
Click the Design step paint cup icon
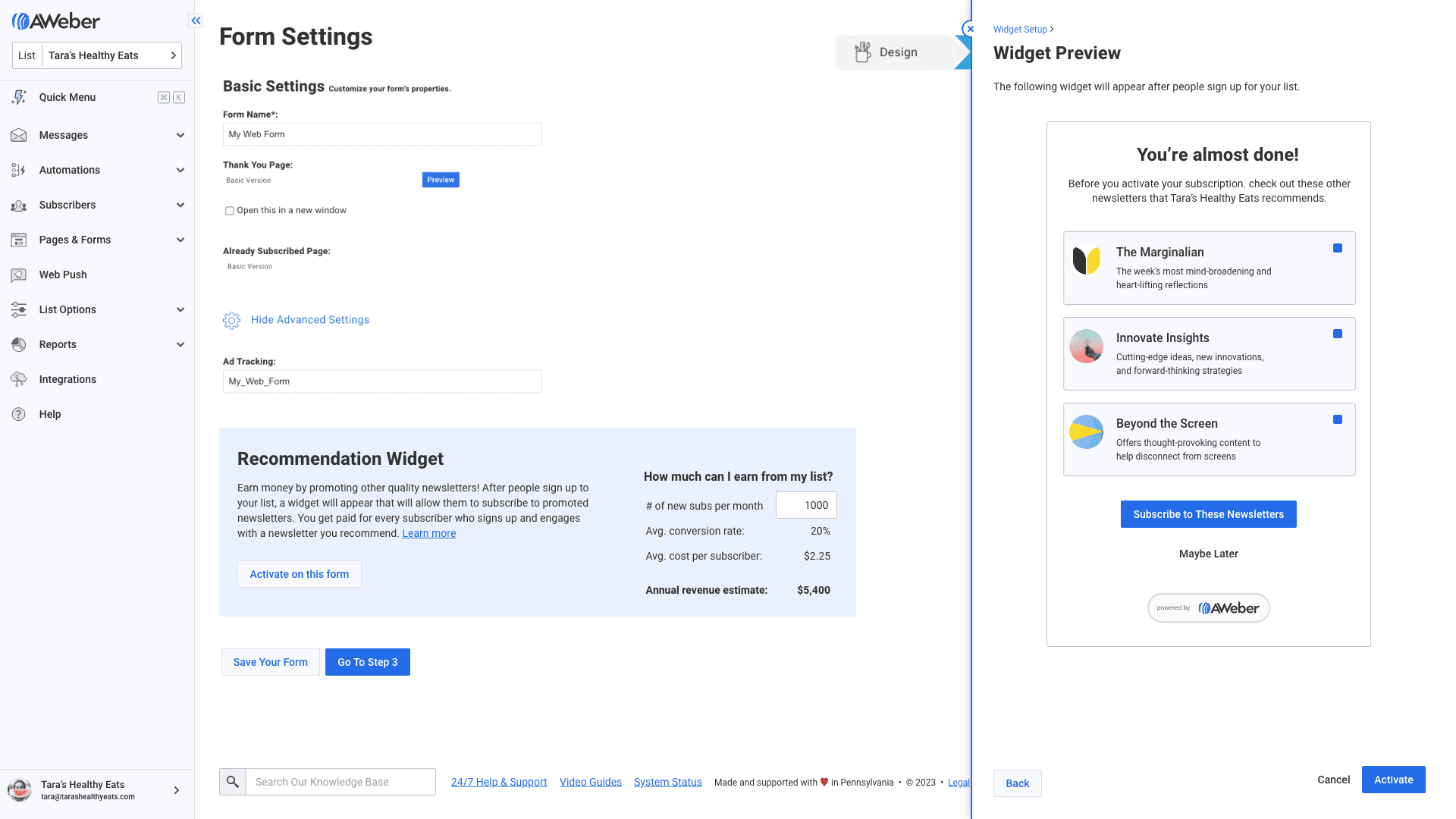click(x=862, y=52)
